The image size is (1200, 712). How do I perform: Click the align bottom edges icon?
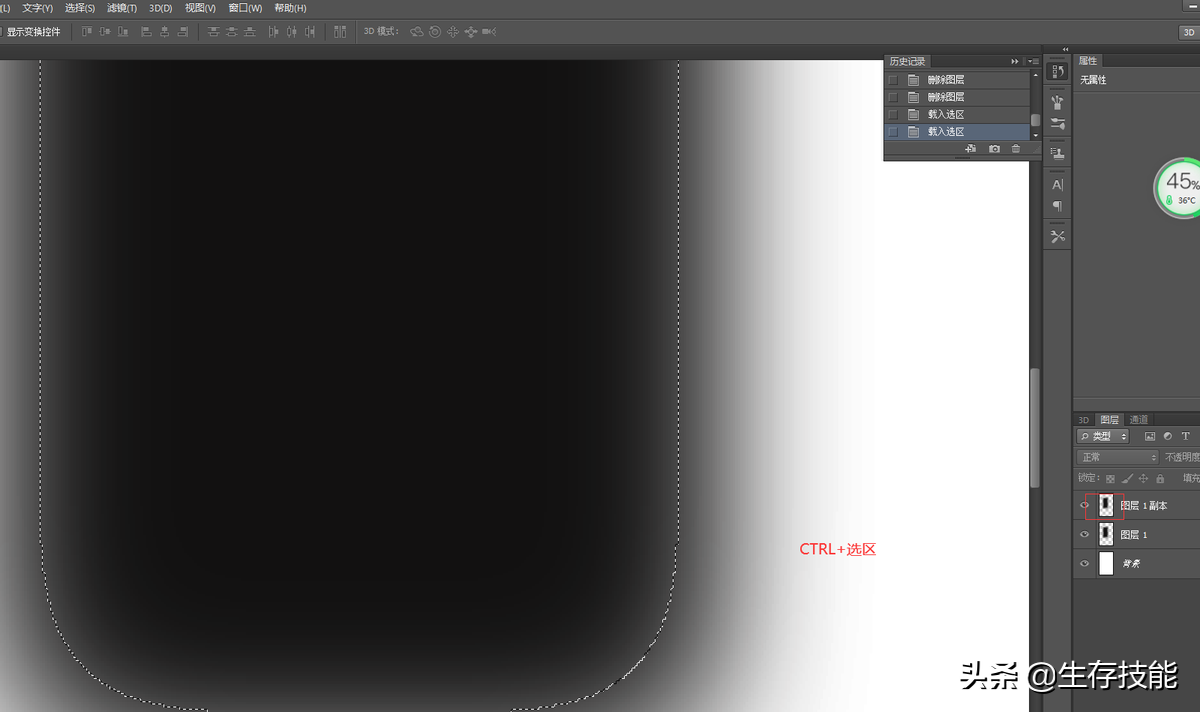click(x=124, y=32)
